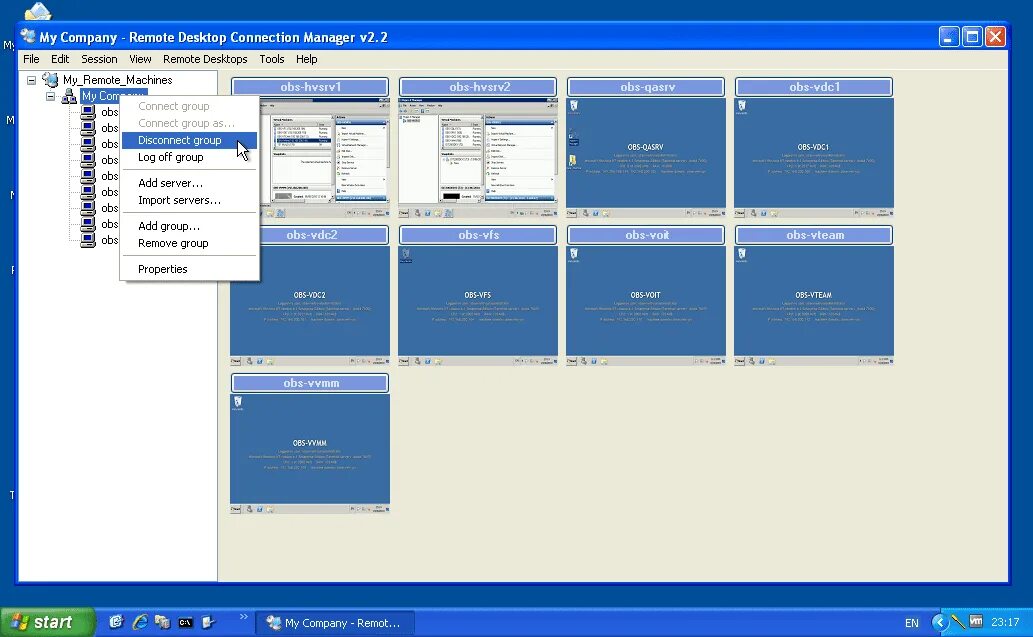Open the Tools menu
Viewport: 1033px width, 637px height.
[271, 59]
